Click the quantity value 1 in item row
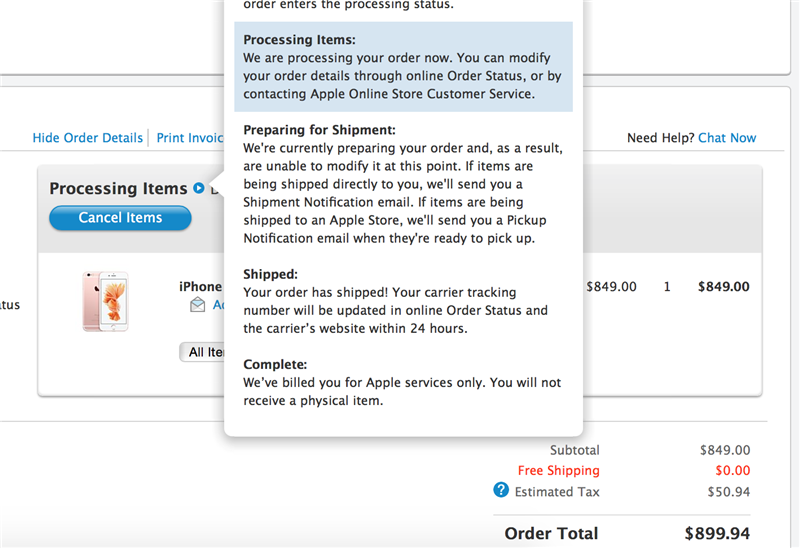 pos(667,287)
